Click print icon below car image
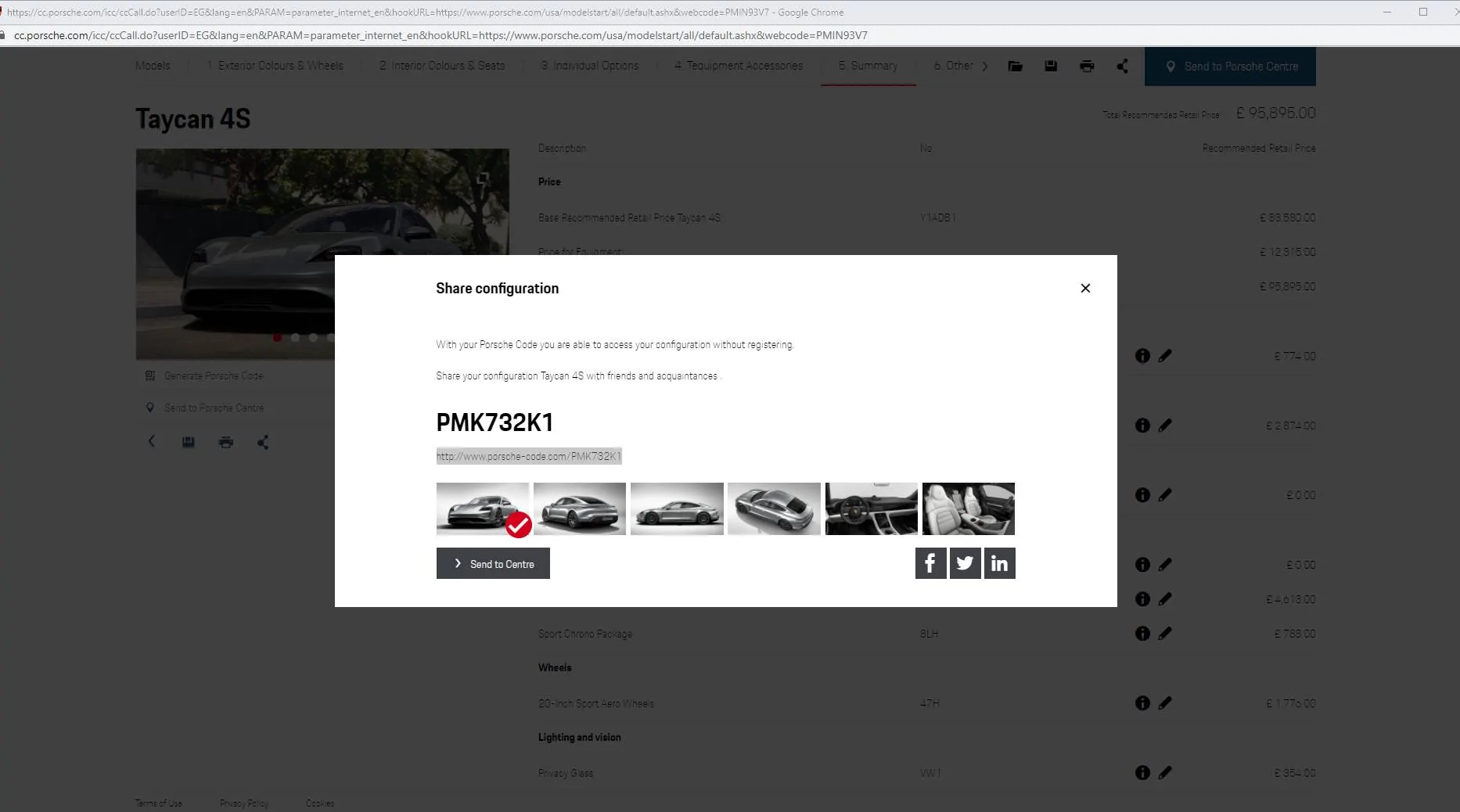Image resolution: width=1460 pixels, height=812 pixels. 226,442
